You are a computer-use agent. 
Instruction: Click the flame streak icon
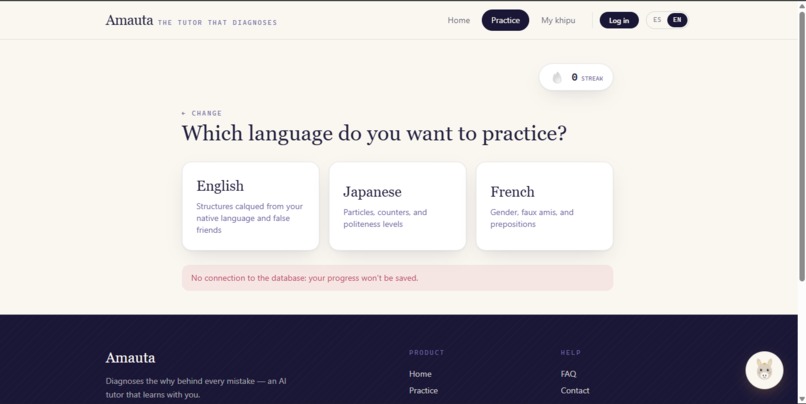tap(557, 78)
